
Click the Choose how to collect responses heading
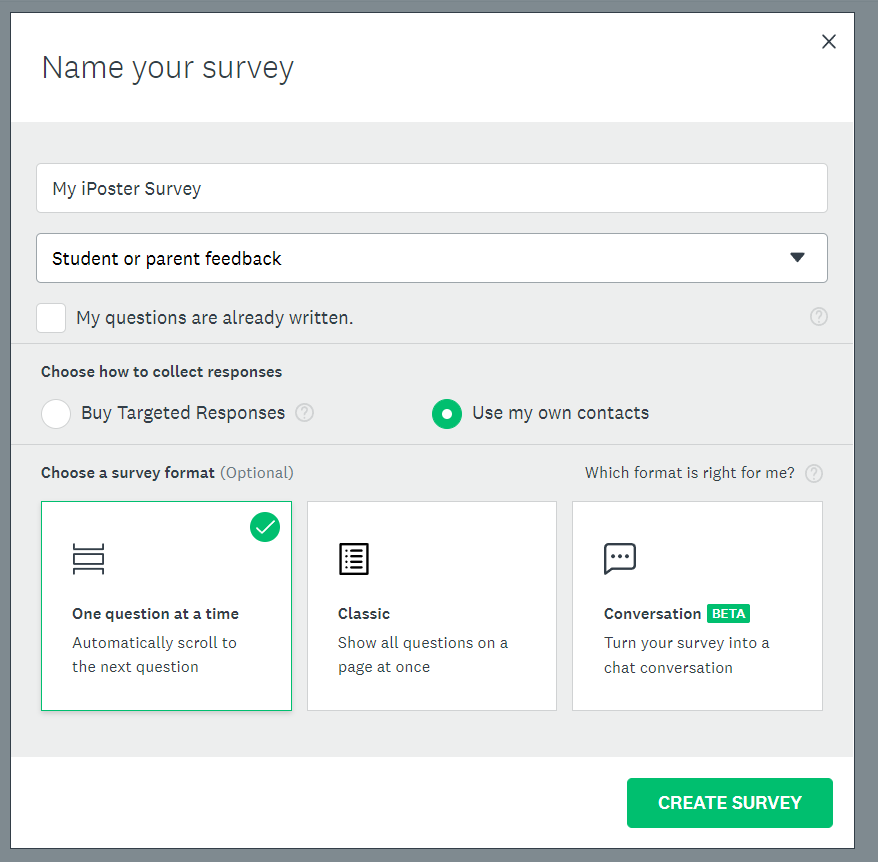pyautogui.click(x=161, y=372)
